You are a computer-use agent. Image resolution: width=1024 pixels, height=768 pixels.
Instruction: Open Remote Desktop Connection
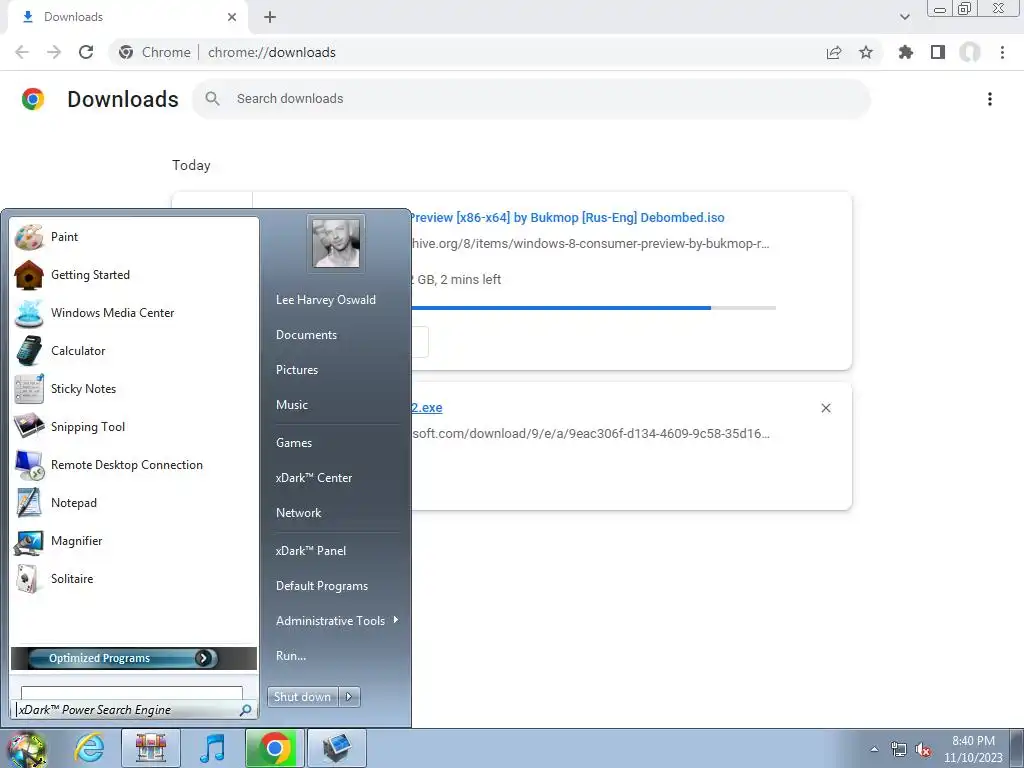[x=127, y=465]
